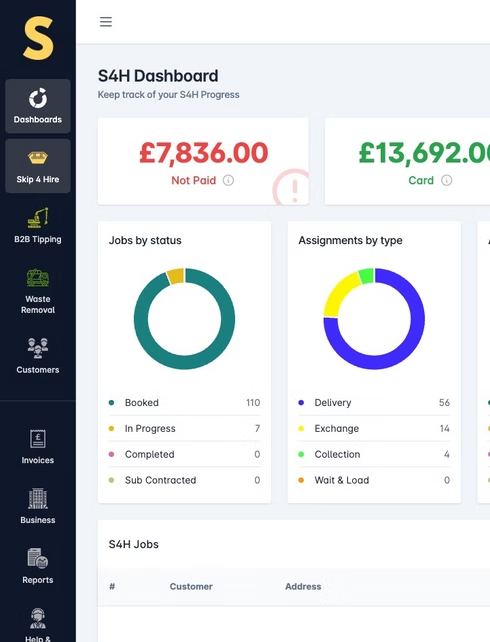Sort by the Customer column header

tap(191, 586)
